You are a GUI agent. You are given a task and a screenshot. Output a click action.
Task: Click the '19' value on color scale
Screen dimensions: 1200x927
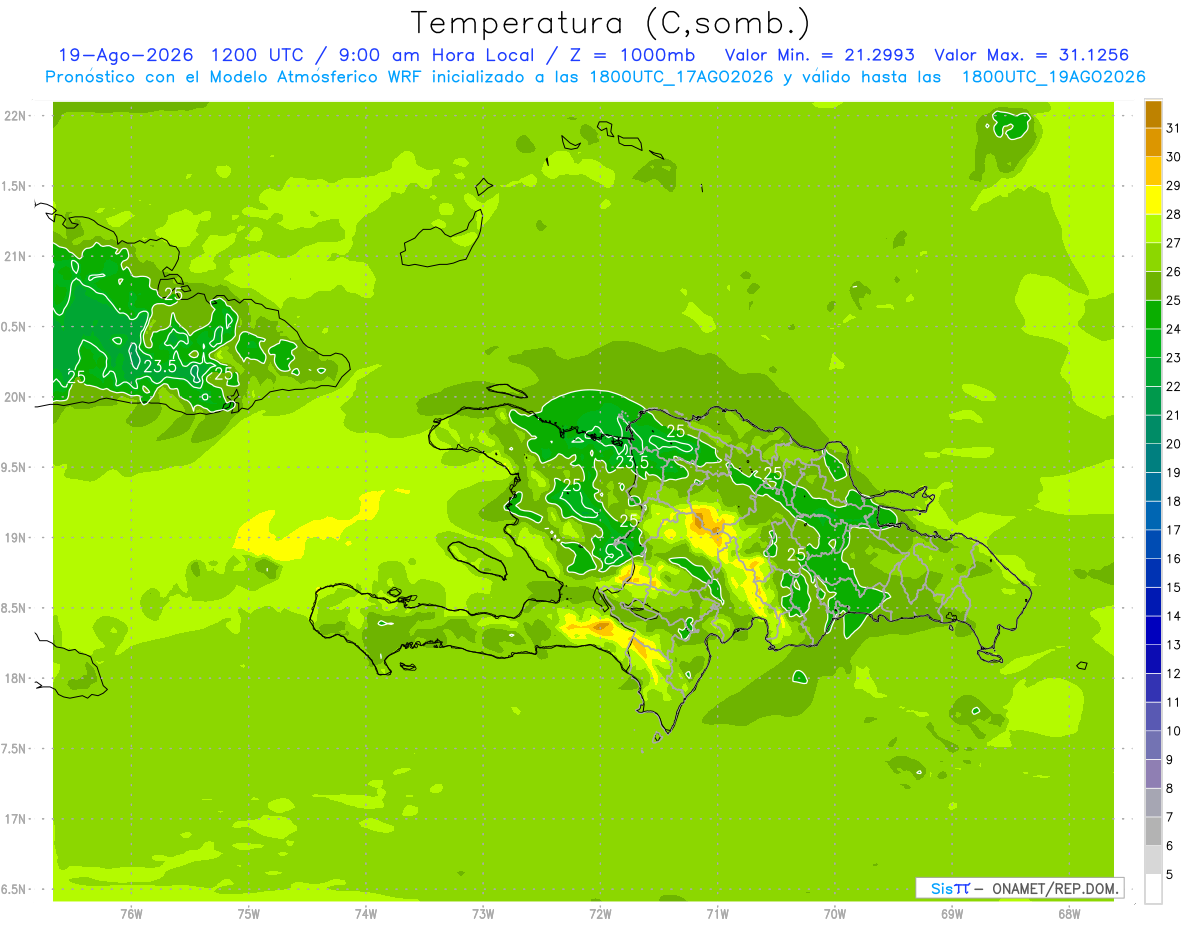(x=1173, y=472)
